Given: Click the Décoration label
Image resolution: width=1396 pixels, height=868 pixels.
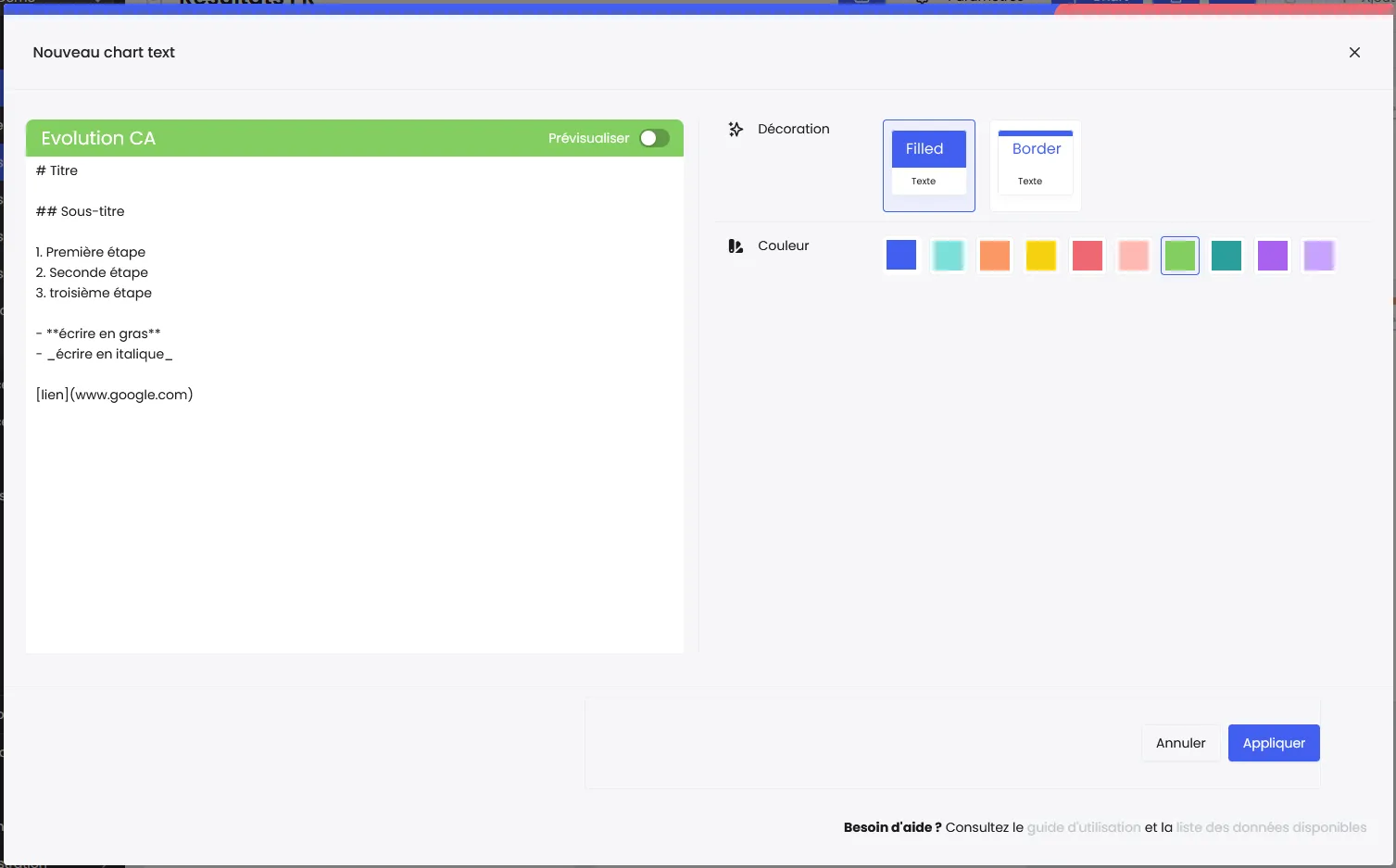Looking at the screenshot, I should pyautogui.click(x=794, y=129).
